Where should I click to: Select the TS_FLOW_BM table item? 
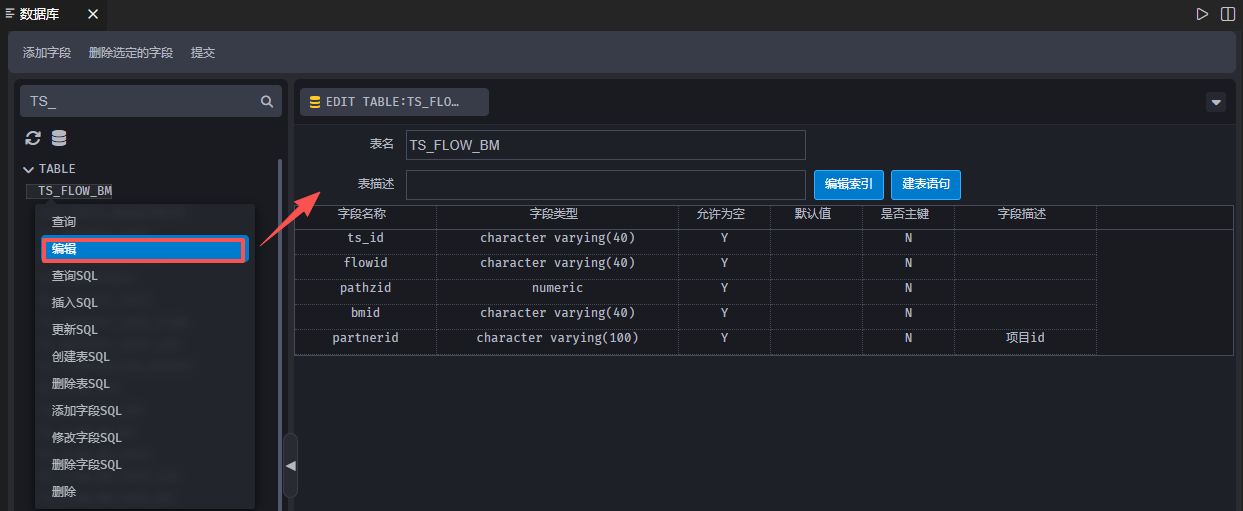pyautogui.click(x=75, y=190)
